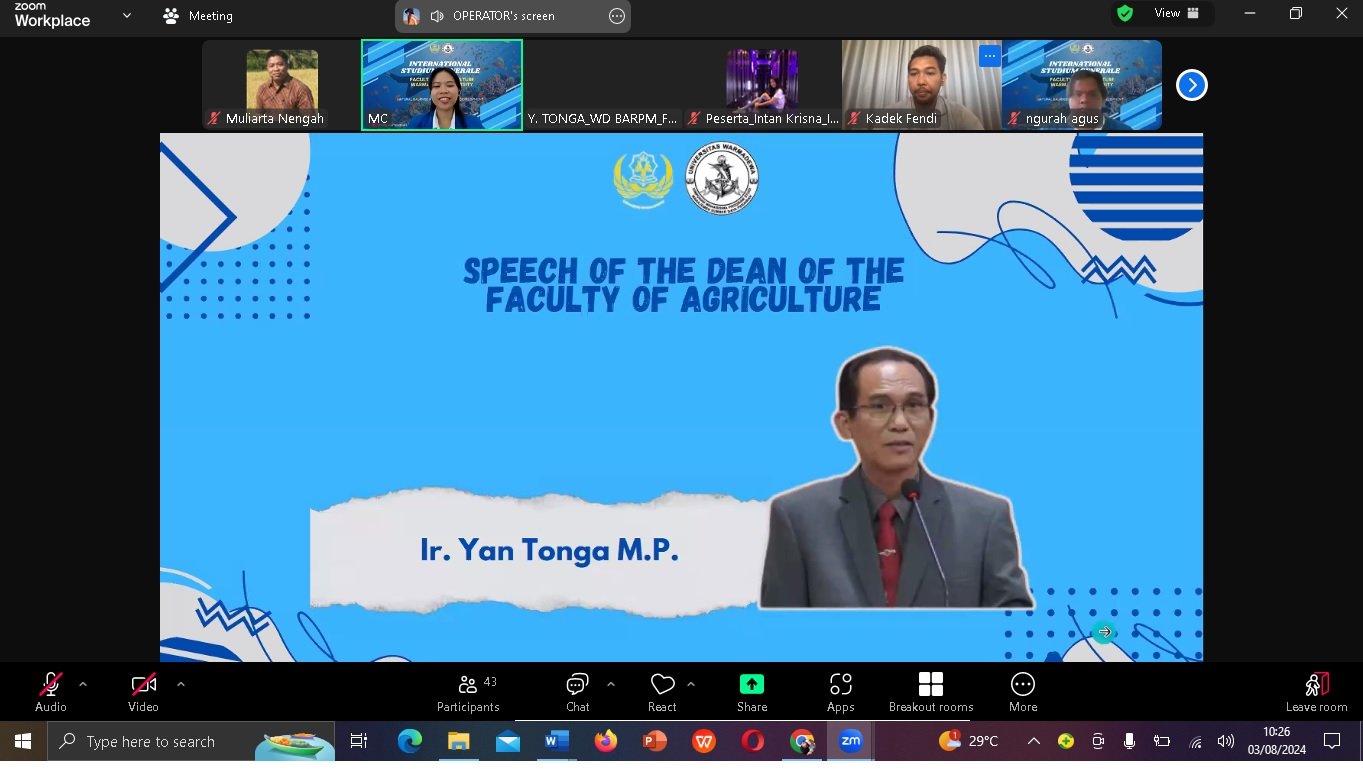Select Kadek Fendi's video thumbnail
The height and width of the screenshot is (769, 1363).
[x=920, y=85]
